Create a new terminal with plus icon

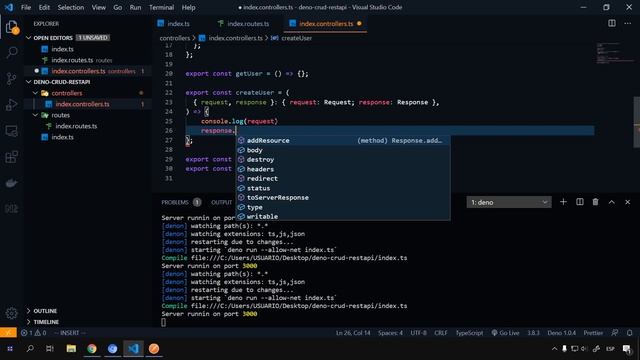tap(563, 202)
